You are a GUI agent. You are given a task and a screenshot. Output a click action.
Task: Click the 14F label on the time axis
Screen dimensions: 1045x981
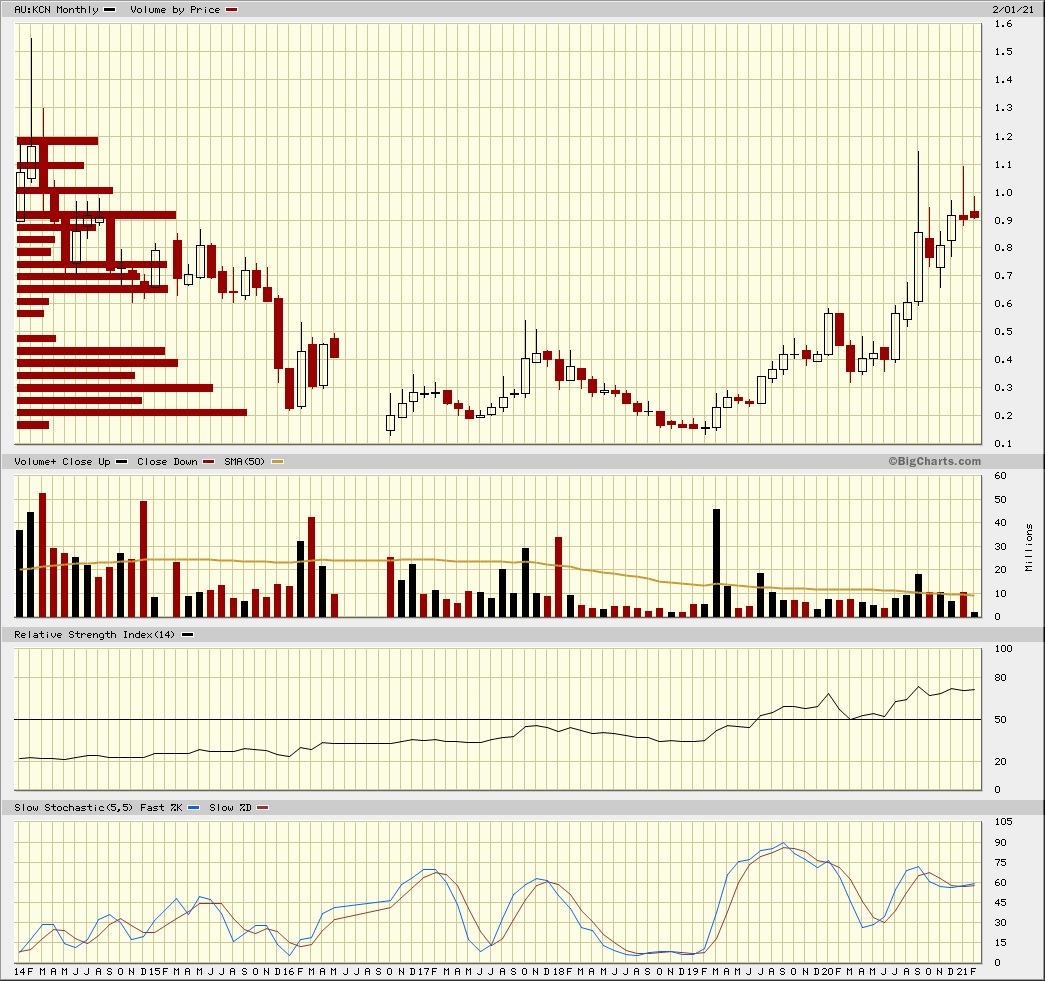pos(21,972)
